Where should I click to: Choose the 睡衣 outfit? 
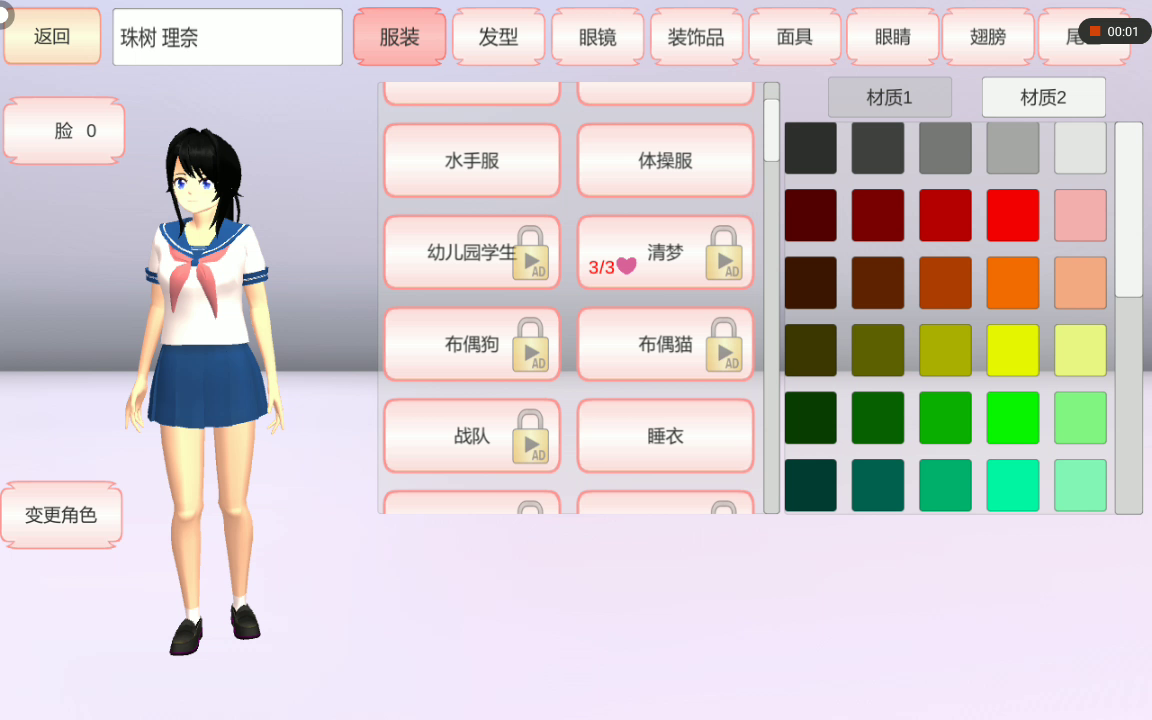coord(666,436)
